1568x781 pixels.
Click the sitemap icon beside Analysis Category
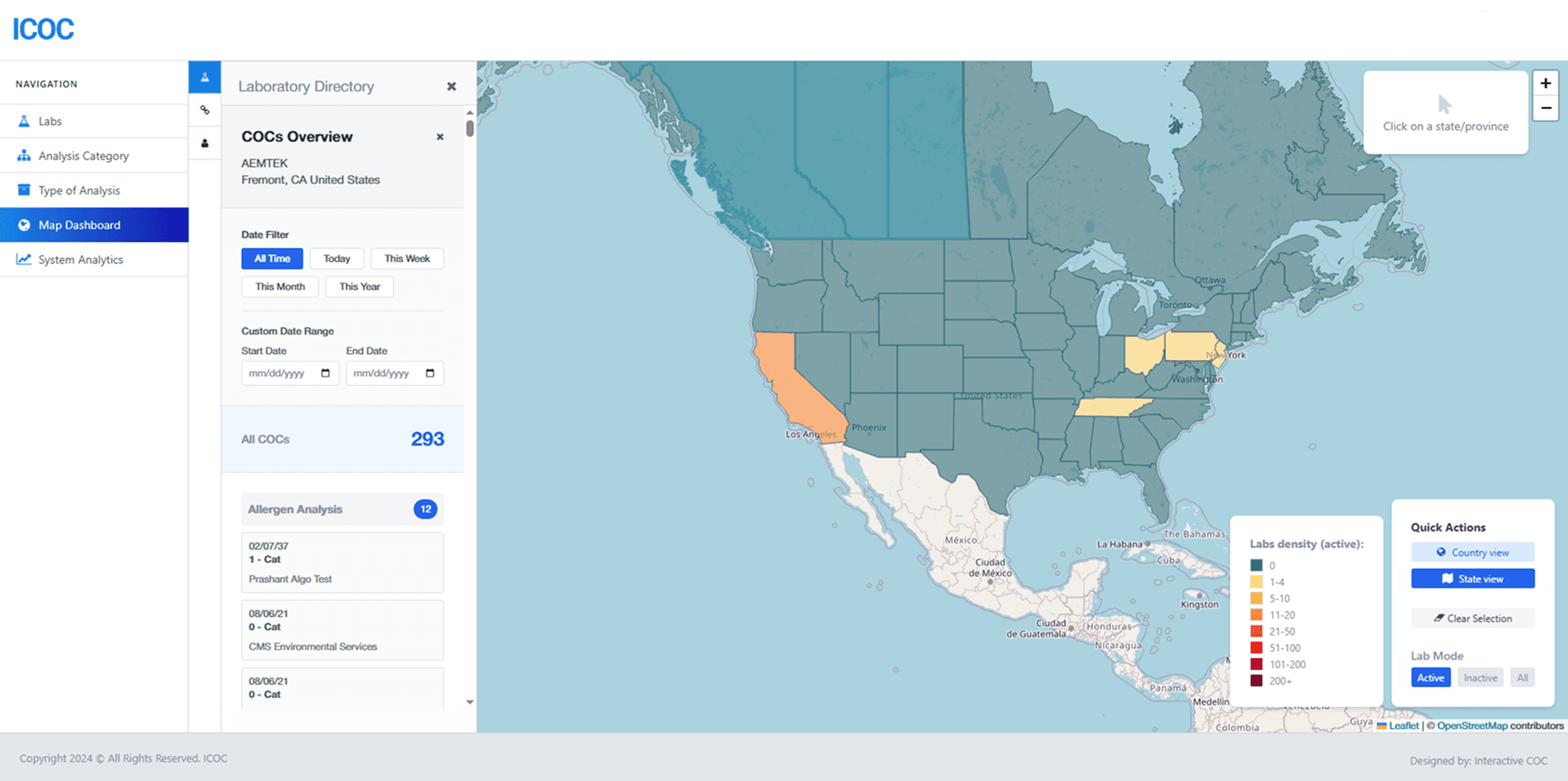coord(24,156)
